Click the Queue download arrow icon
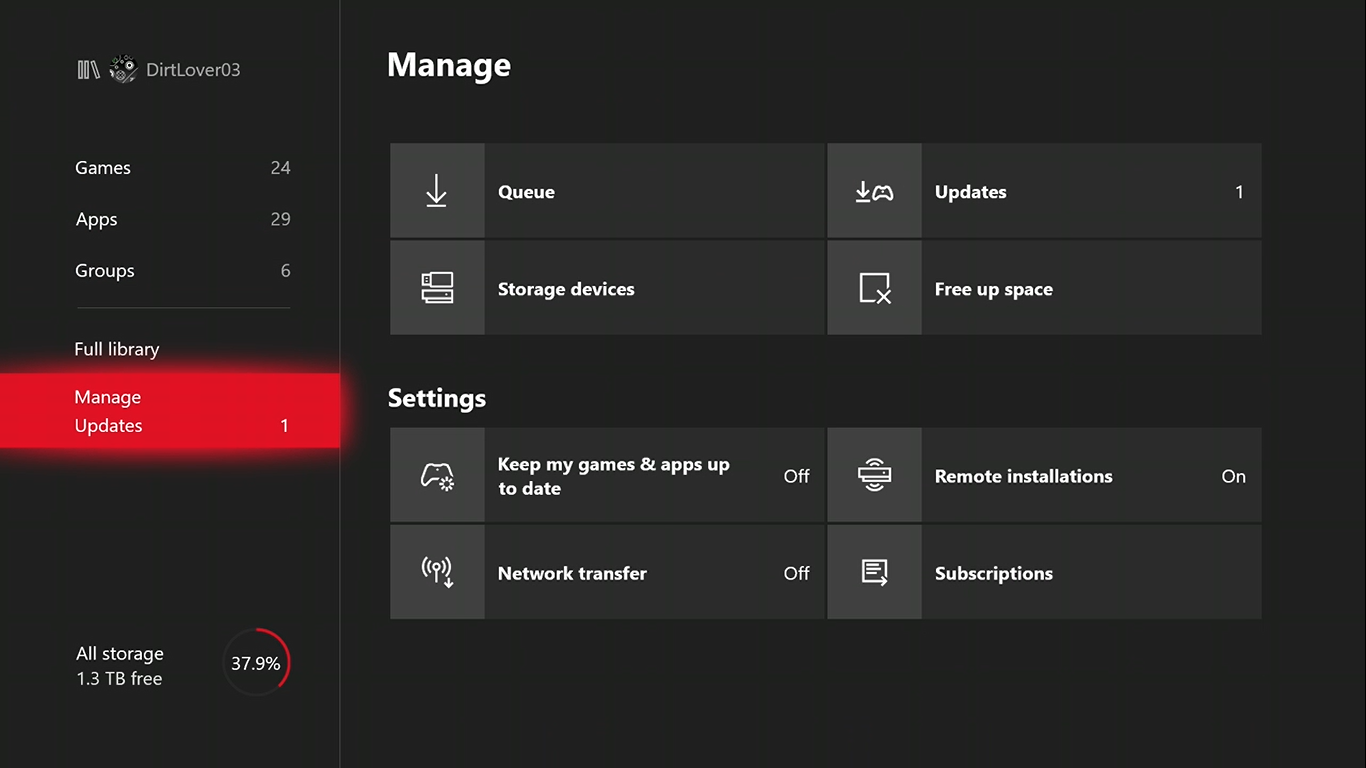Image resolution: width=1366 pixels, height=768 pixels. (436, 191)
